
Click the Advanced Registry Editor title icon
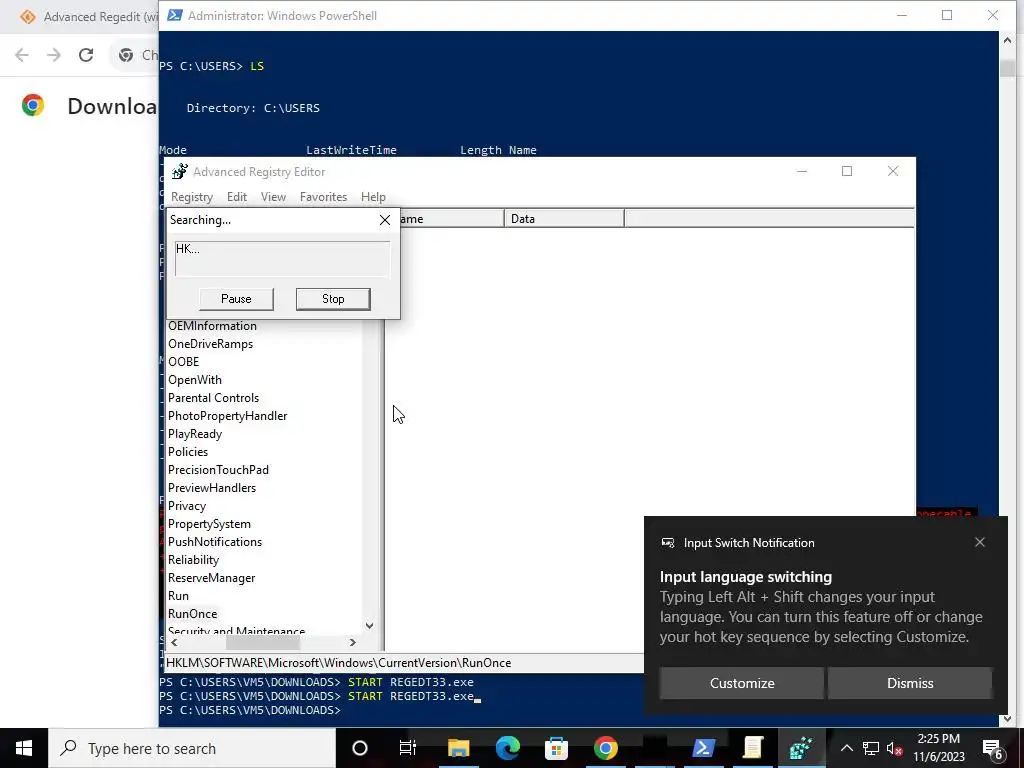click(x=180, y=172)
